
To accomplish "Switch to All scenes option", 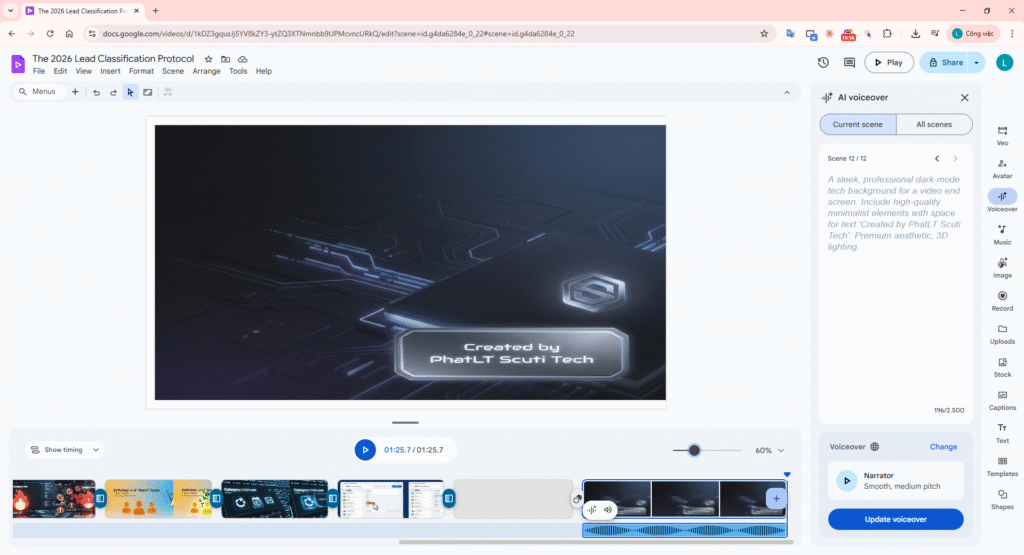I will 933,124.
